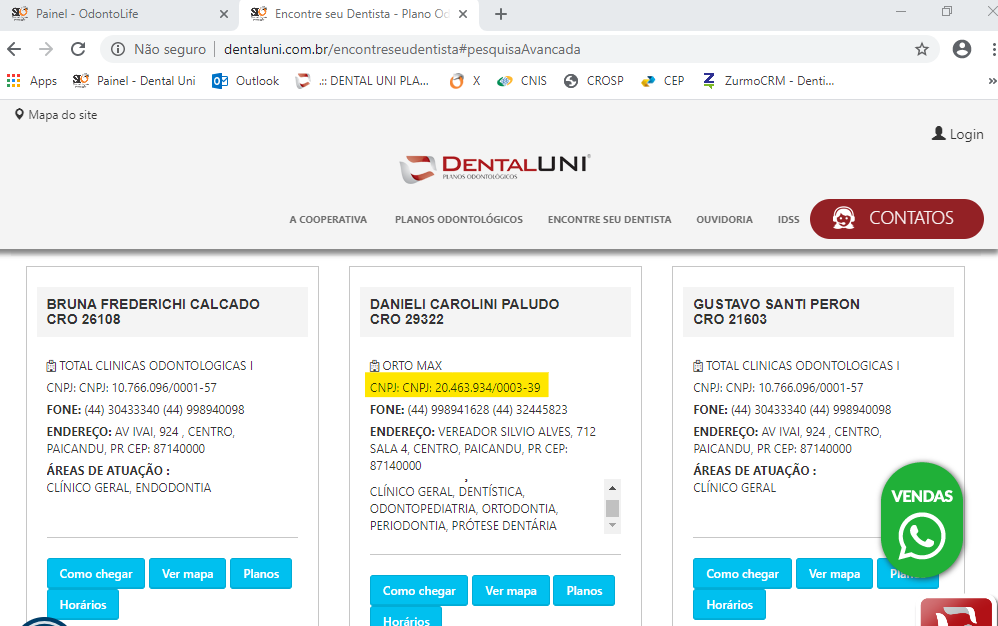This screenshot has height=626, width=998.
Task: Open 'A COOPERATIVA' menu item
Action: [328, 219]
